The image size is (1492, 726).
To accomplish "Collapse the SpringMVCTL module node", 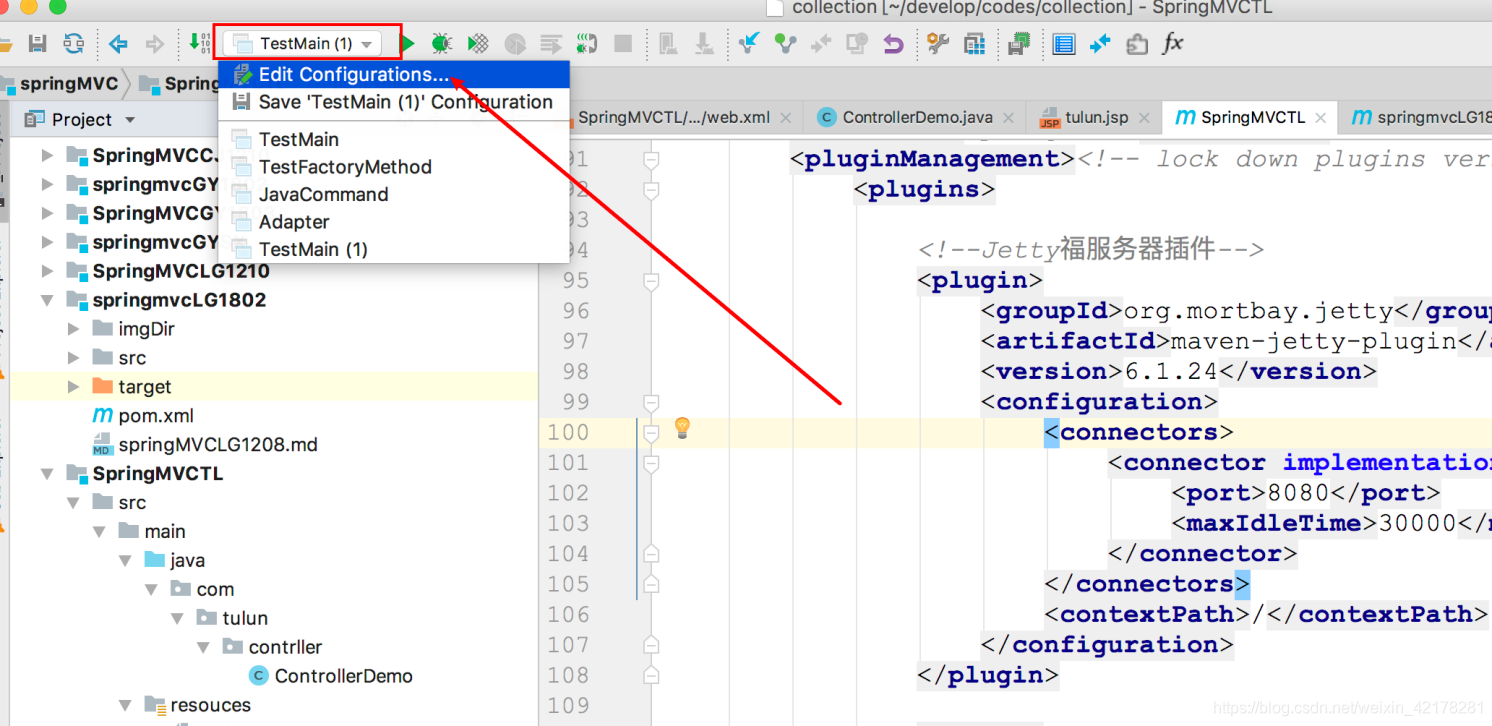I will (47, 474).
